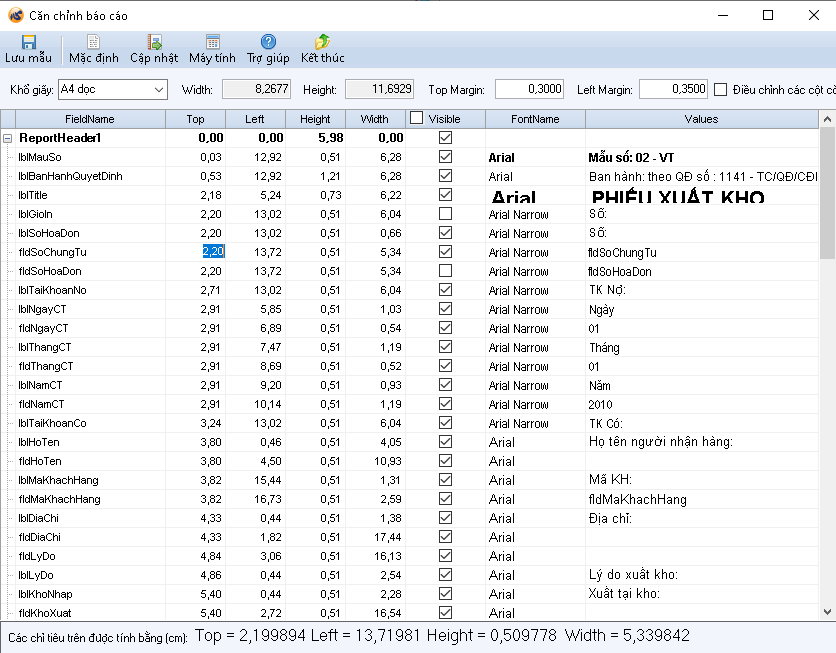Edit the Left Margin field
Viewport: 836px width, 653px height.
click(x=673, y=89)
